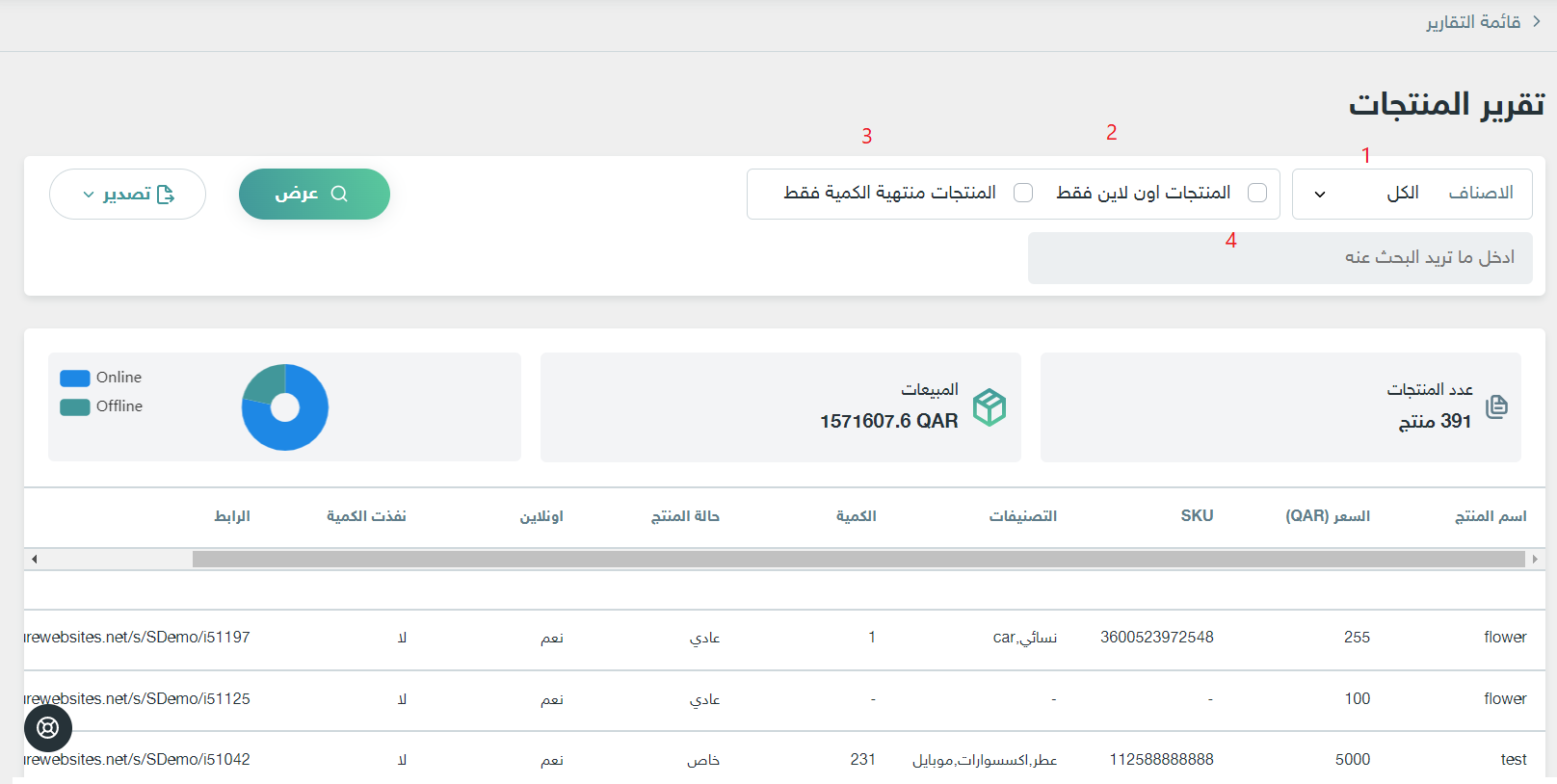Open the product link ending i51042
Image resolution: width=1557 pixels, height=784 pixels.
click(x=137, y=760)
